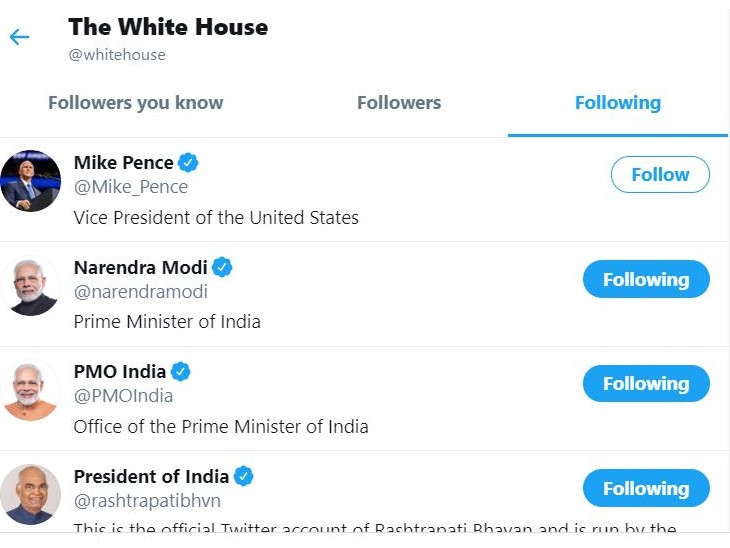Open Mike Pence's profile picture
The image size is (730, 548).
point(30,181)
